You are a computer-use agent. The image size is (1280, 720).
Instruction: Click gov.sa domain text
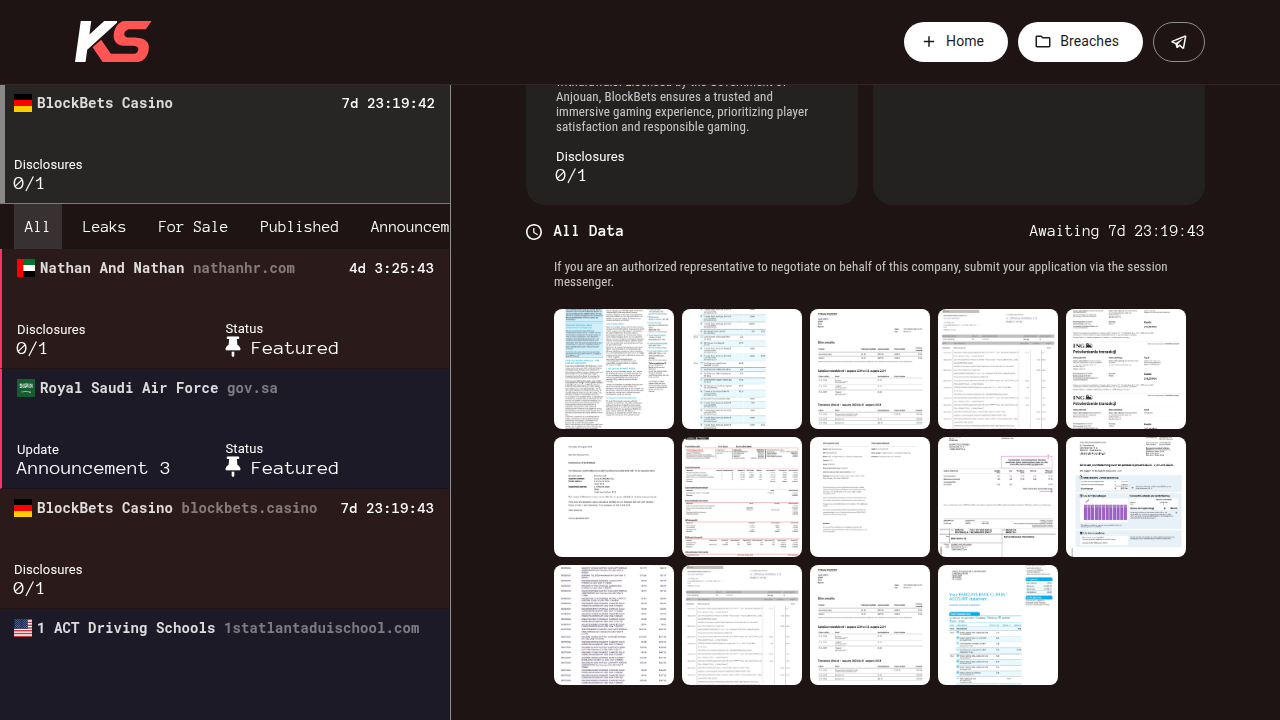(x=252, y=388)
